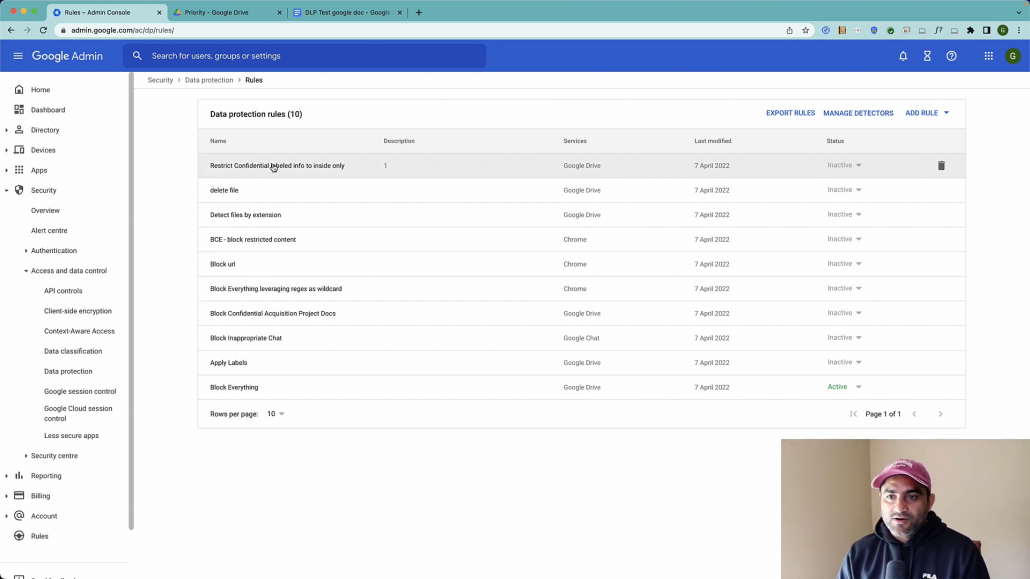Open the tasks hourglass icon

(927, 56)
